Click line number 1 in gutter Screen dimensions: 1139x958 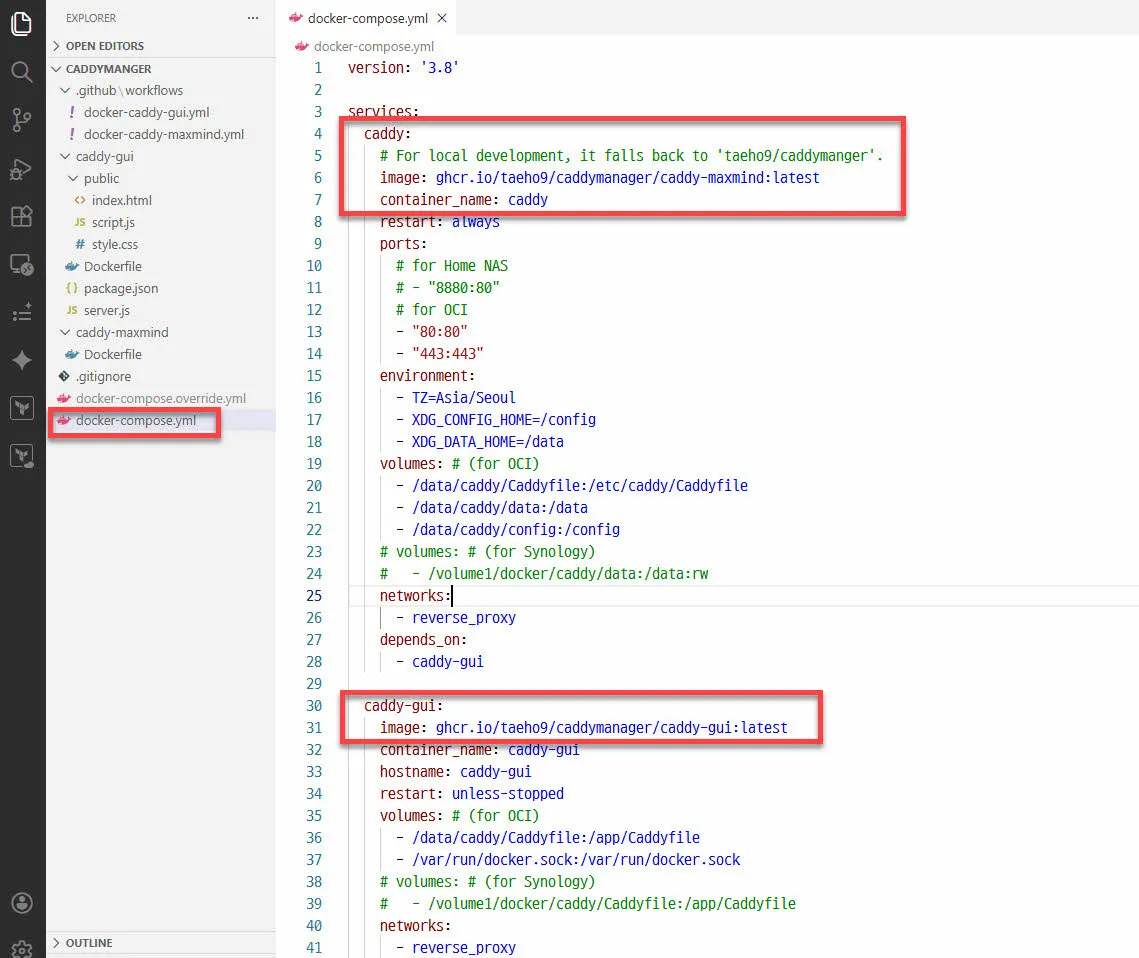pos(317,68)
